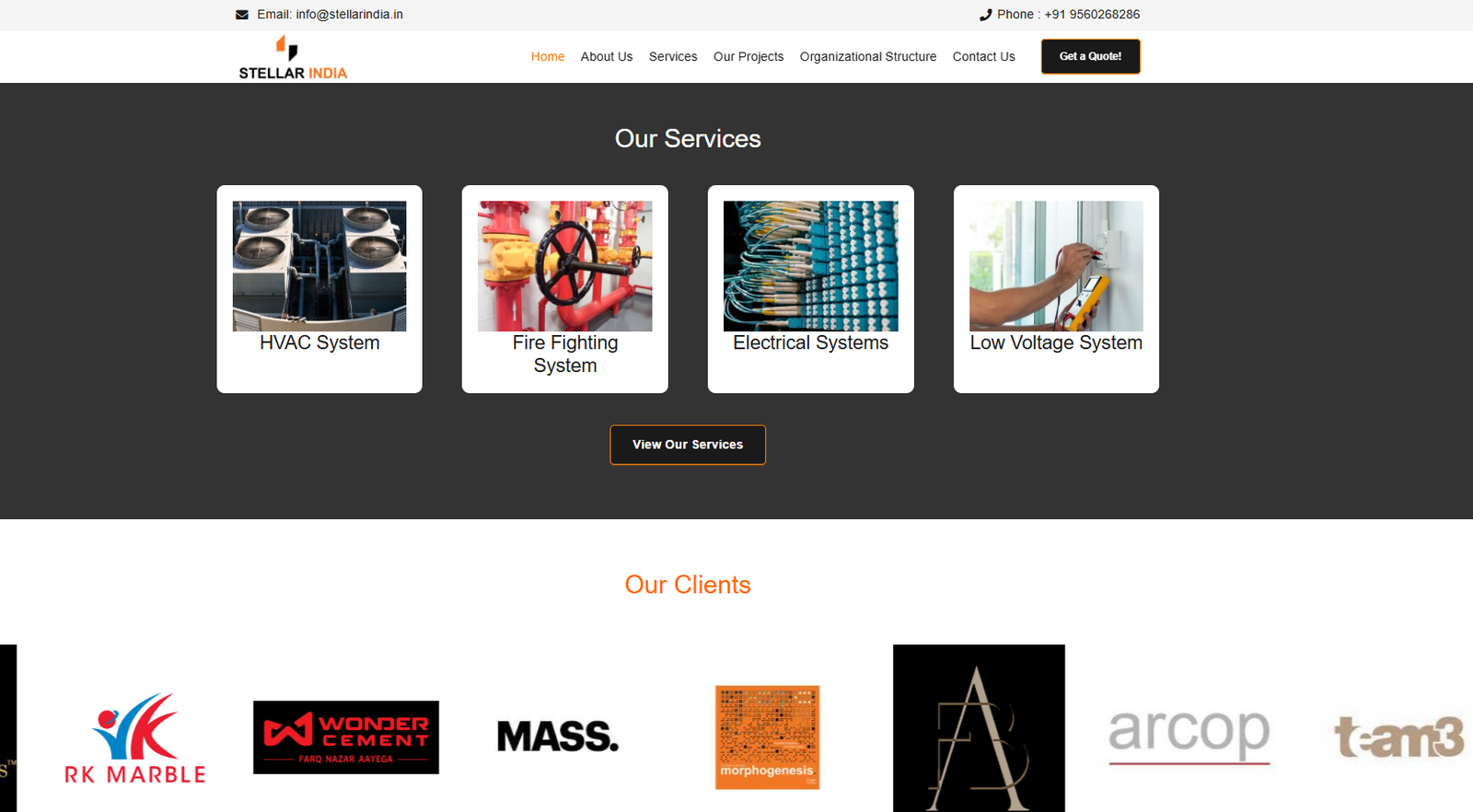Click the arcop client logo

click(x=1189, y=737)
